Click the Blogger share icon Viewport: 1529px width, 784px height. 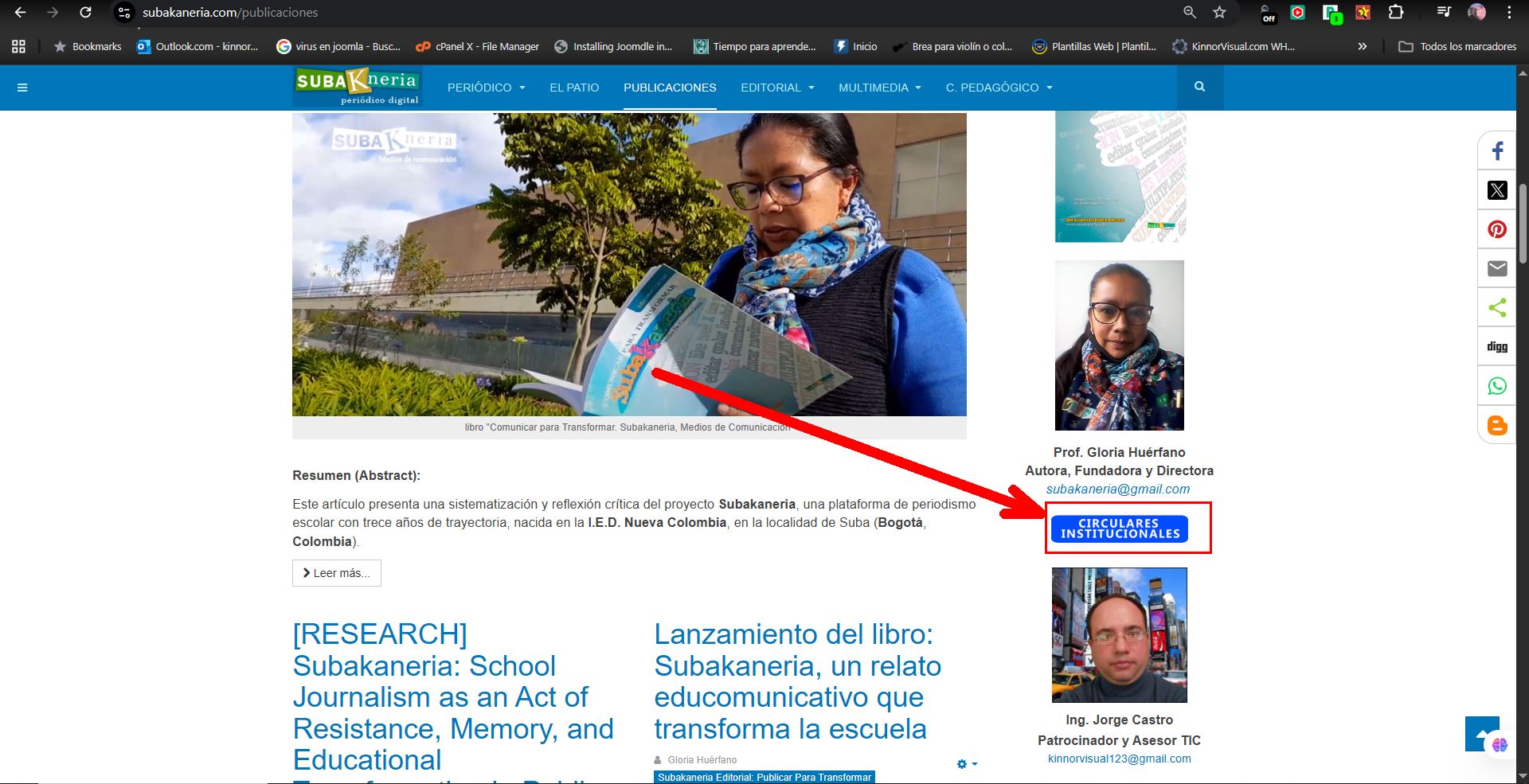(1497, 425)
